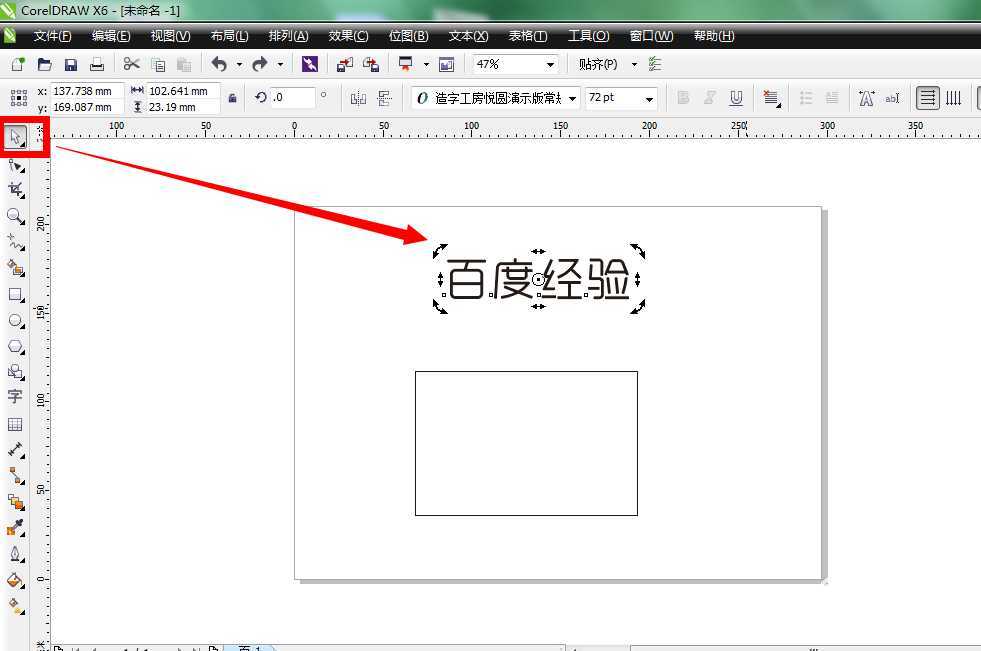Switch to horizontal text direction
Viewport: 981px width, 651px height.
click(928, 98)
